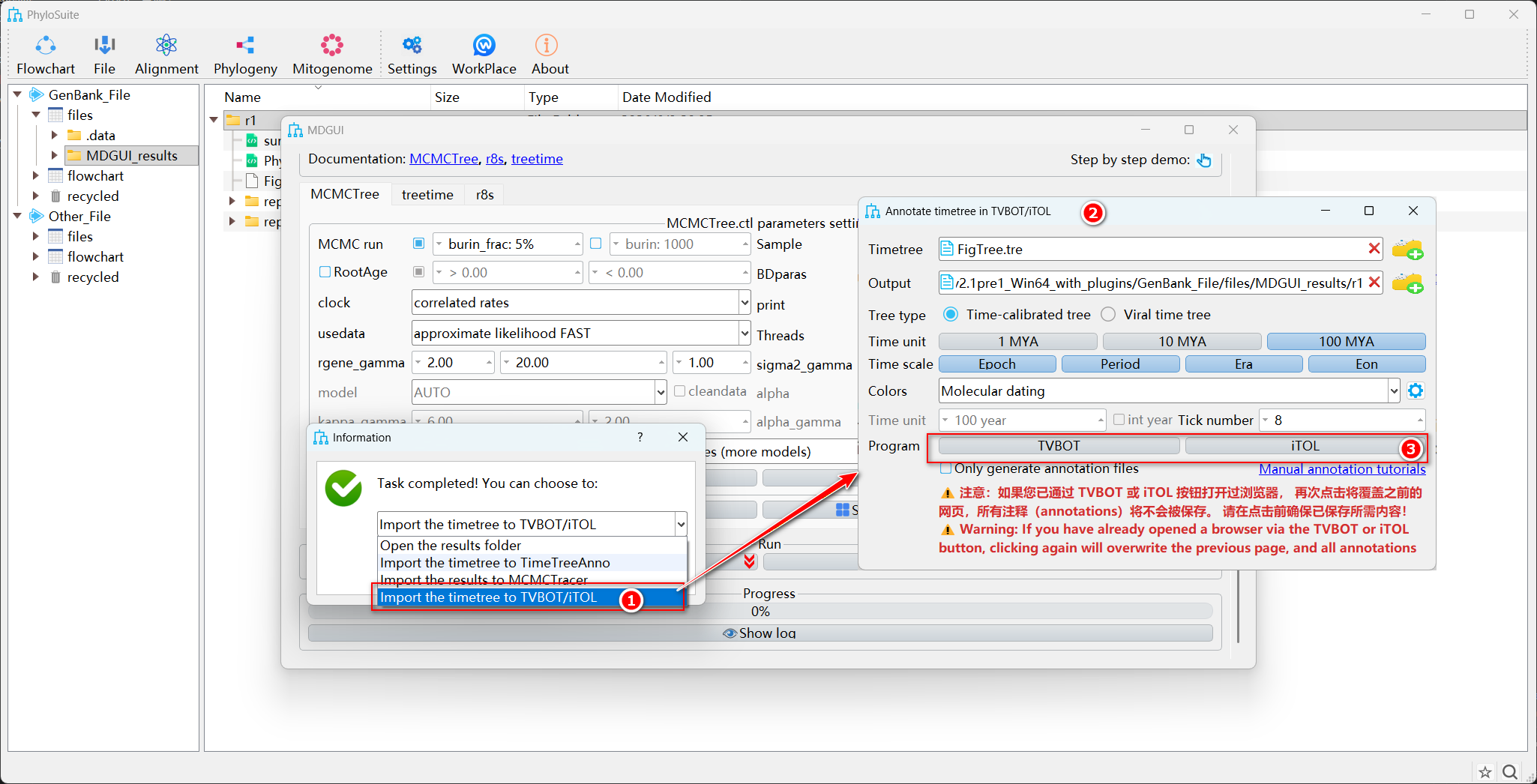Screen dimensions: 1537x784
Task: Open the usedata approximate likelihood dropdown
Action: click(x=581, y=334)
